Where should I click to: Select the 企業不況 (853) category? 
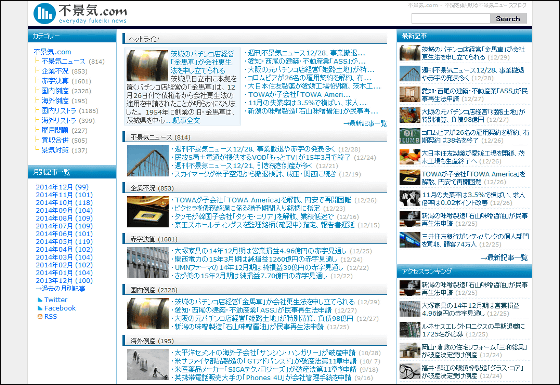(x=64, y=71)
